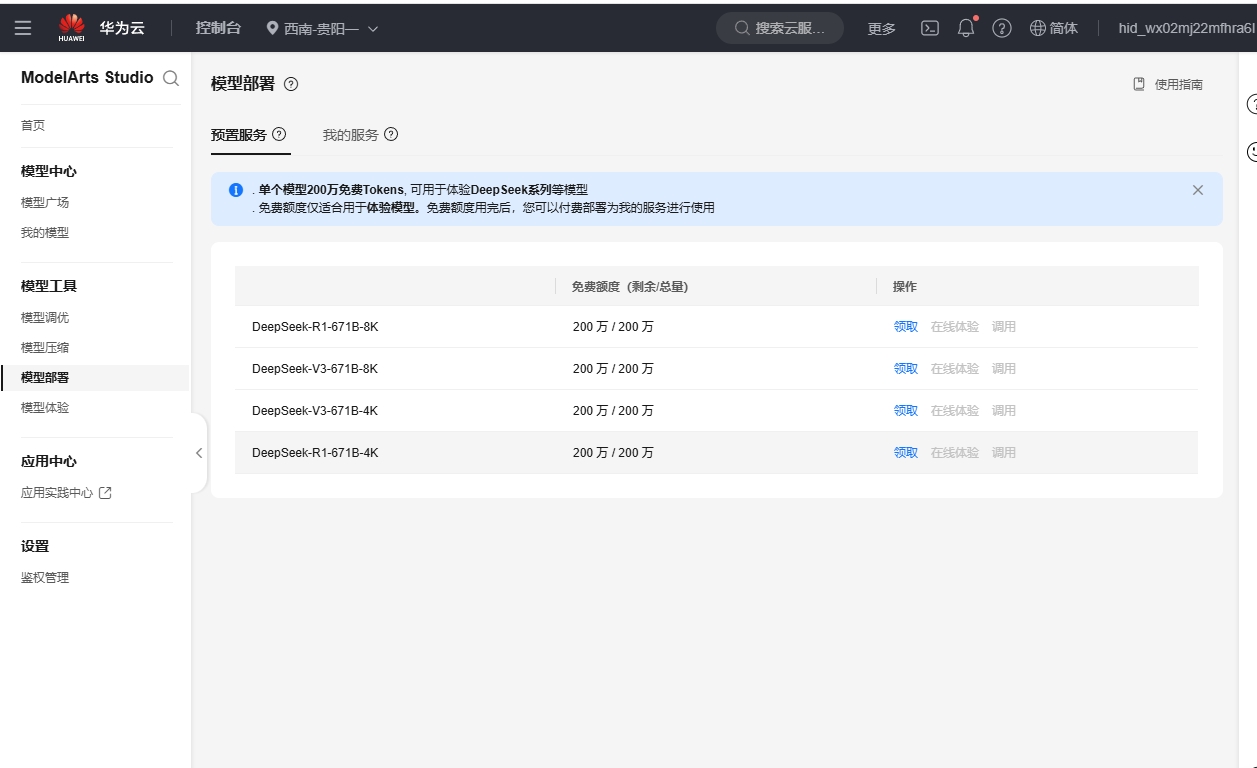Click the top bar help question icon

pos(1001,28)
